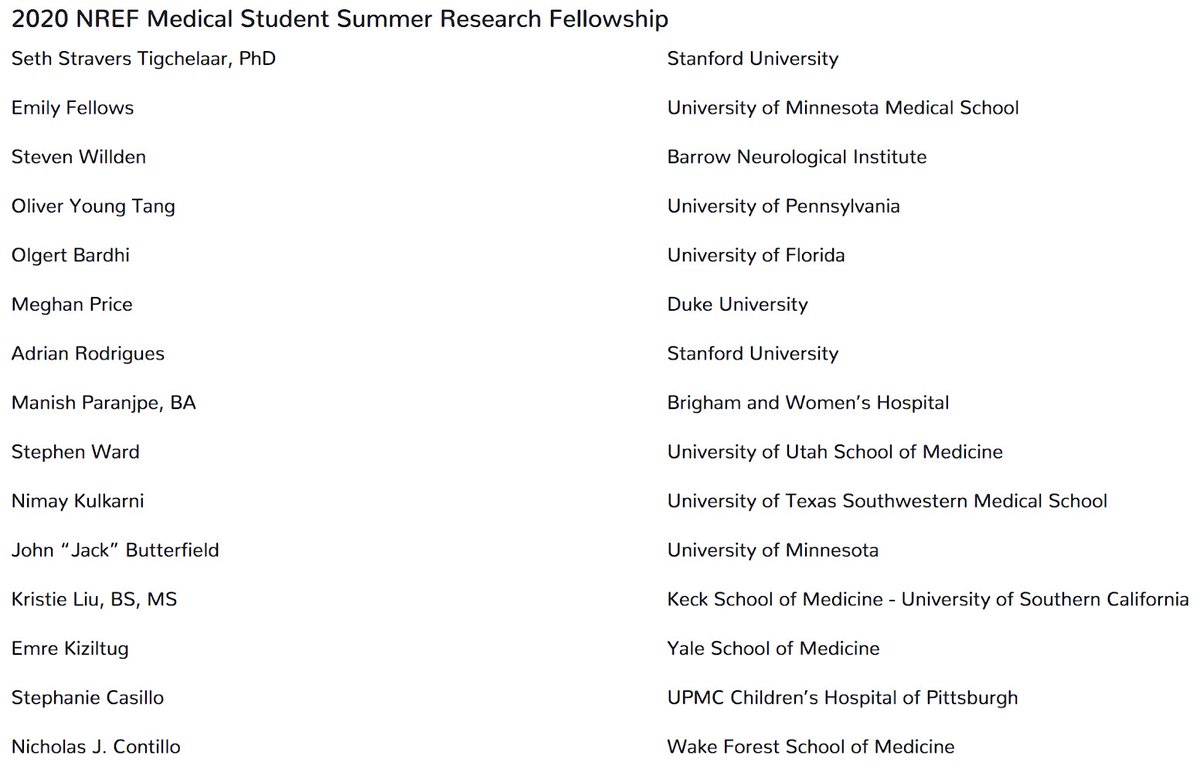
Task: Select Adrian Rodrigues entry
Action: click(x=88, y=354)
